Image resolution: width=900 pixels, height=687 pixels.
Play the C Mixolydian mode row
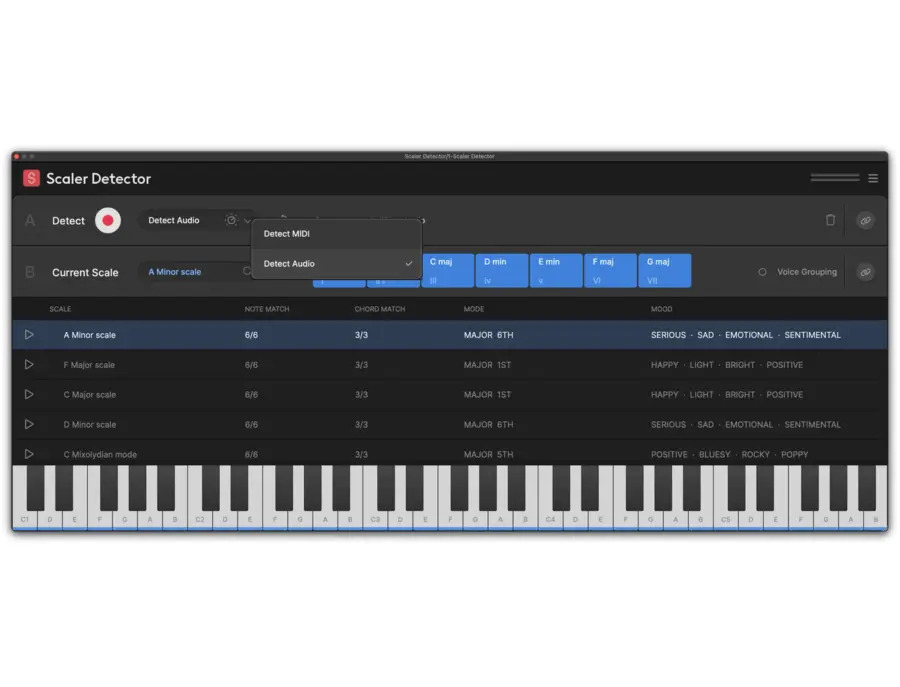[x=29, y=454]
